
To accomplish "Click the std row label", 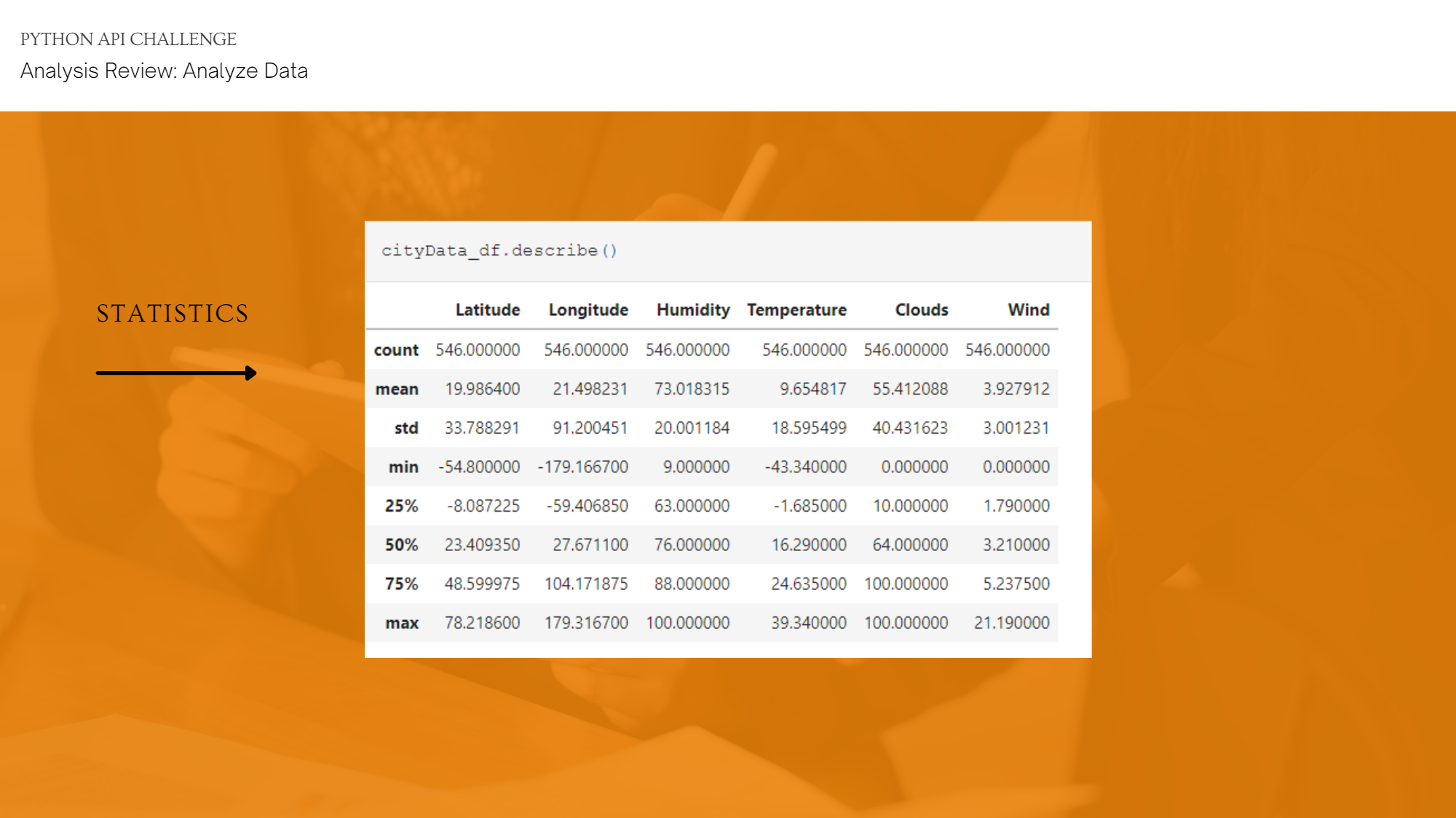I will click(x=406, y=428).
